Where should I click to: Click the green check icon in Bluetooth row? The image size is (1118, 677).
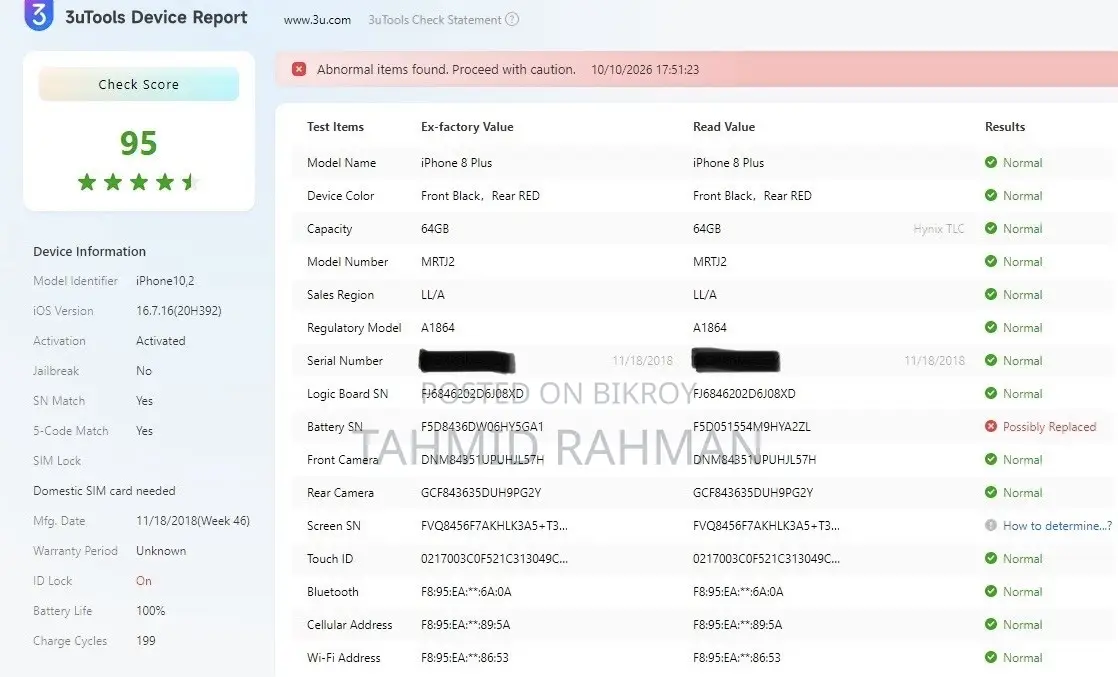pos(990,591)
